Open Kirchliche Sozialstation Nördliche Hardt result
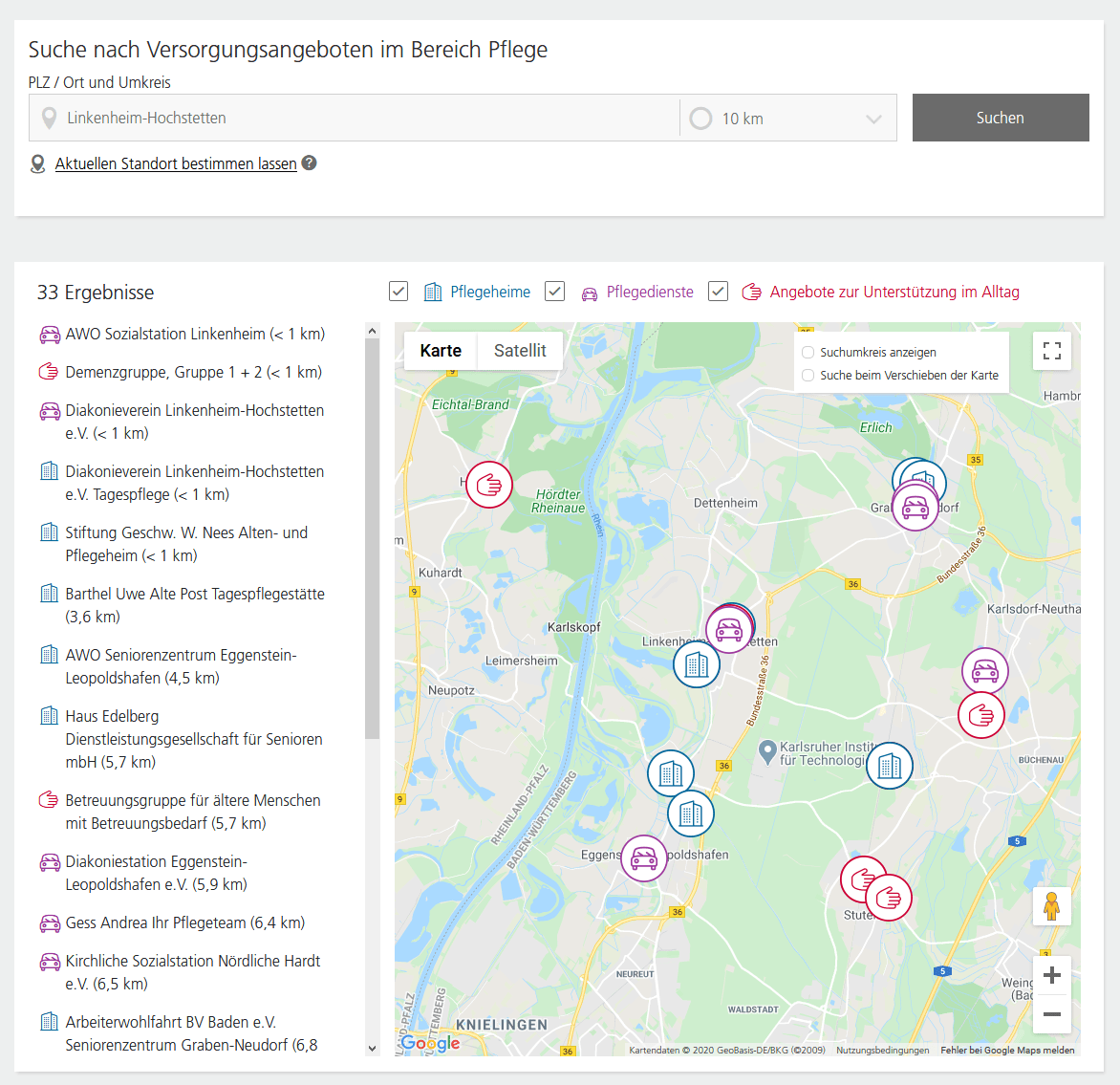 [x=193, y=972]
